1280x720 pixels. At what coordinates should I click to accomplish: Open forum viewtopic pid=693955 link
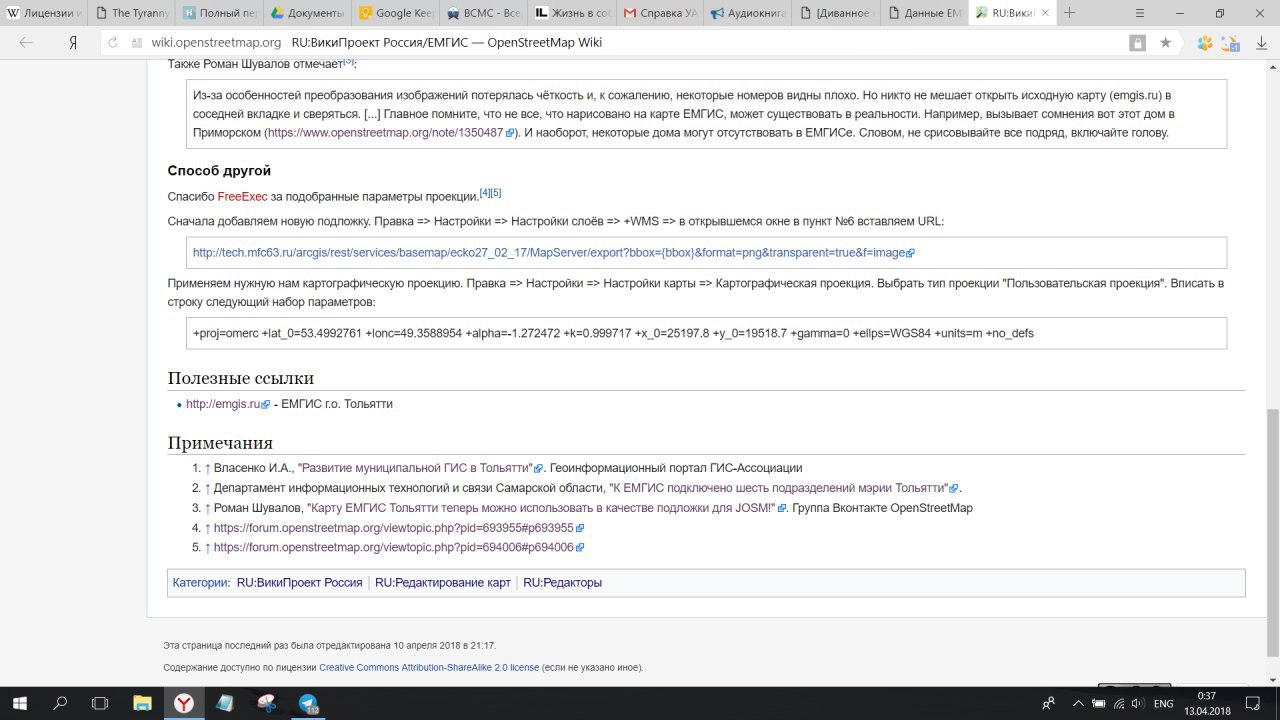[399, 528]
